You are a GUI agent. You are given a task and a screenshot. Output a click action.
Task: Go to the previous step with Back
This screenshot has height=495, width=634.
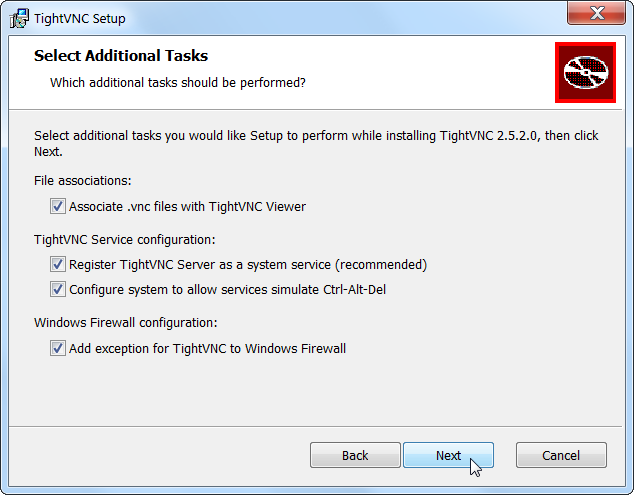355,455
